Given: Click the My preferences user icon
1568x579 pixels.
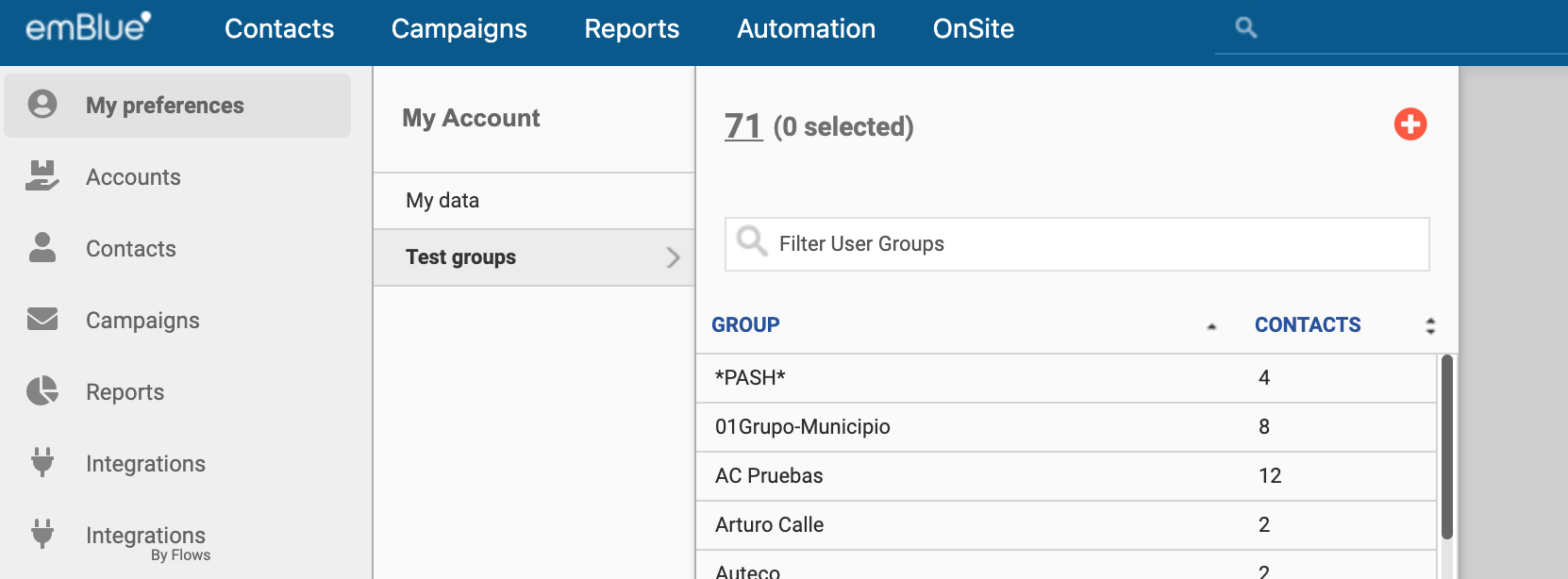Looking at the screenshot, I should 42,105.
